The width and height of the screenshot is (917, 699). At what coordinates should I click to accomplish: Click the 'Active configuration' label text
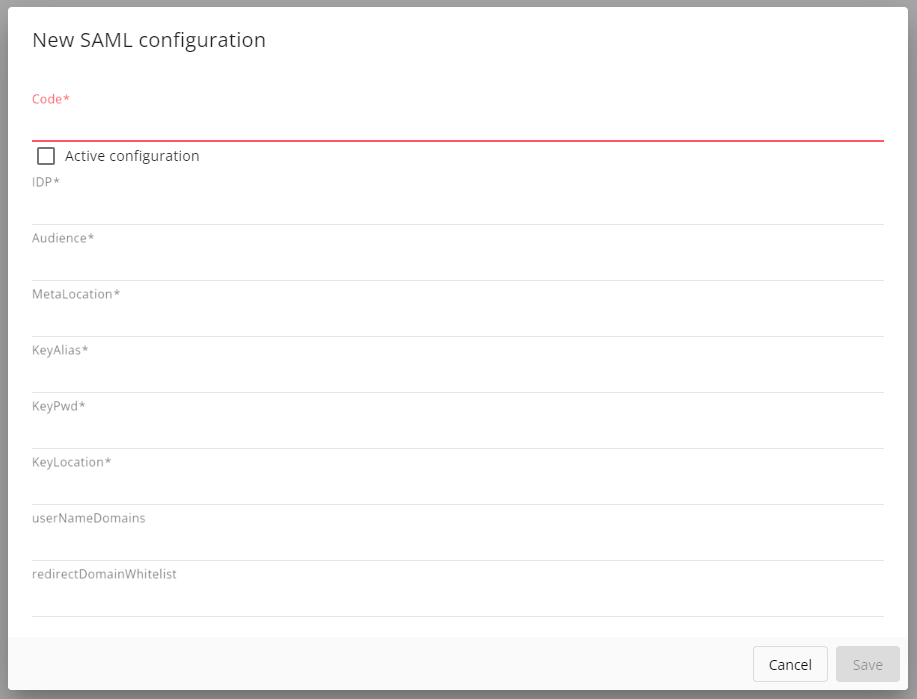tap(132, 156)
